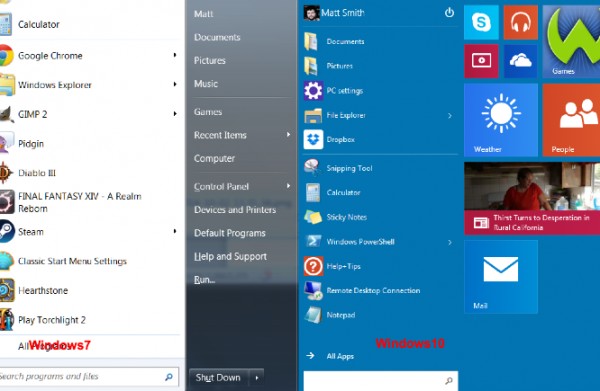Screen dimensions: 600x391
Task: Show All Apps in the Windows 10 menu
Action: [x=340, y=356]
